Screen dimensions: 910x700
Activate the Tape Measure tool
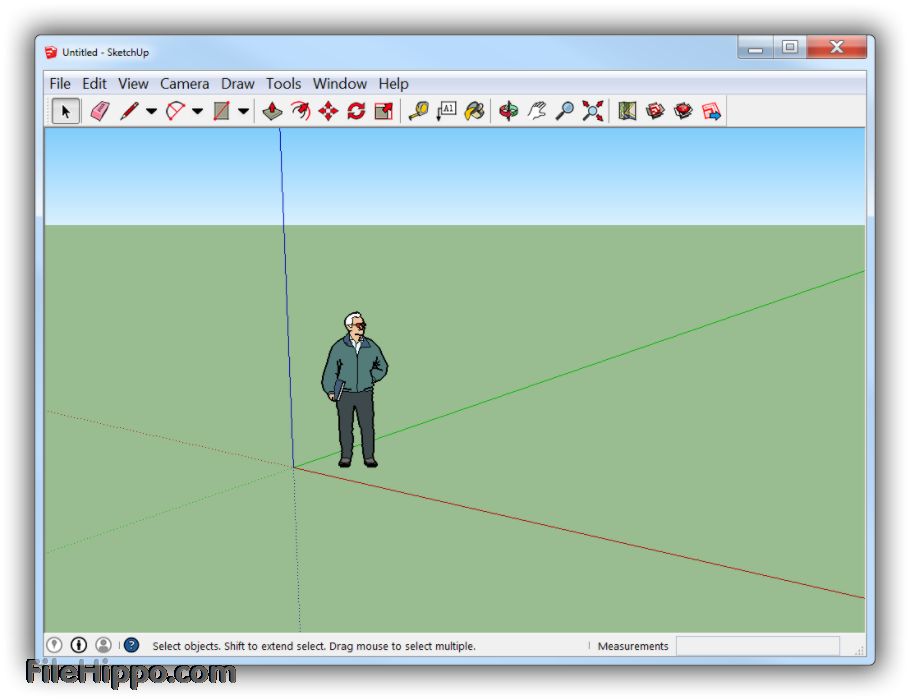click(x=418, y=111)
